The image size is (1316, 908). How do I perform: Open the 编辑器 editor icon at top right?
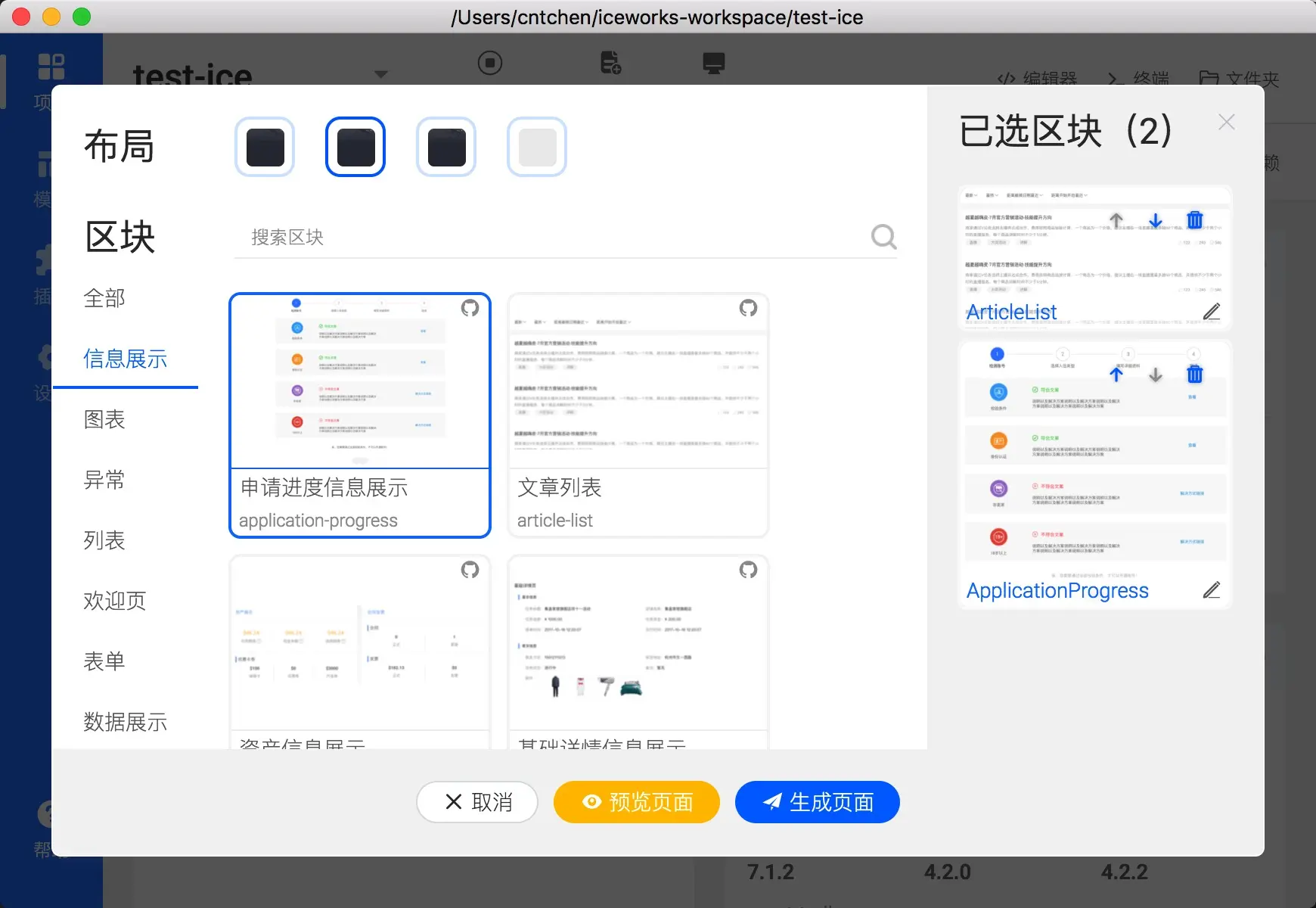click(1007, 78)
